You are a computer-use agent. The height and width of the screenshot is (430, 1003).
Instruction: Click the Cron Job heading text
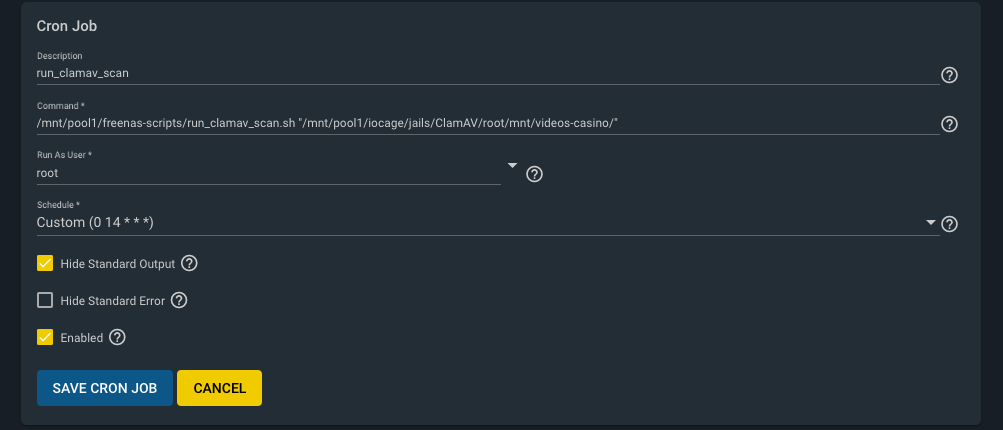pos(67,26)
